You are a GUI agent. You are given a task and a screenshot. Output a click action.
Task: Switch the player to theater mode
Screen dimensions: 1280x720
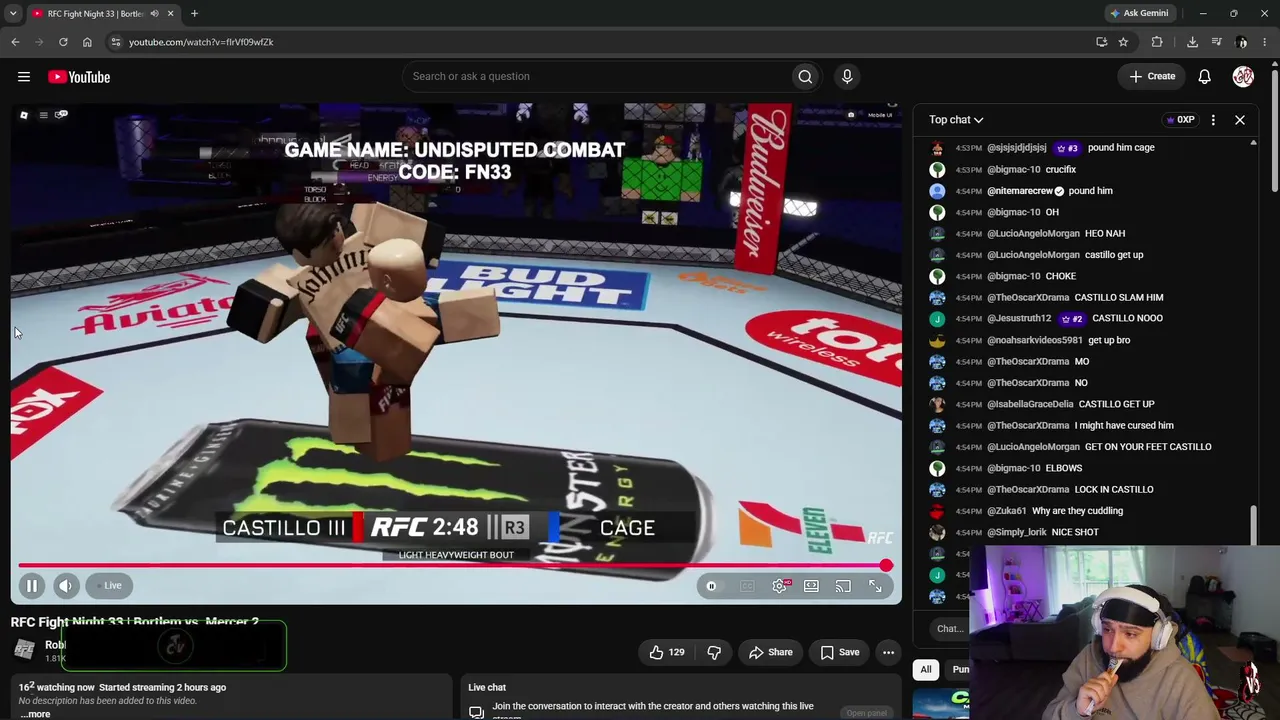(x=811, y=587)
